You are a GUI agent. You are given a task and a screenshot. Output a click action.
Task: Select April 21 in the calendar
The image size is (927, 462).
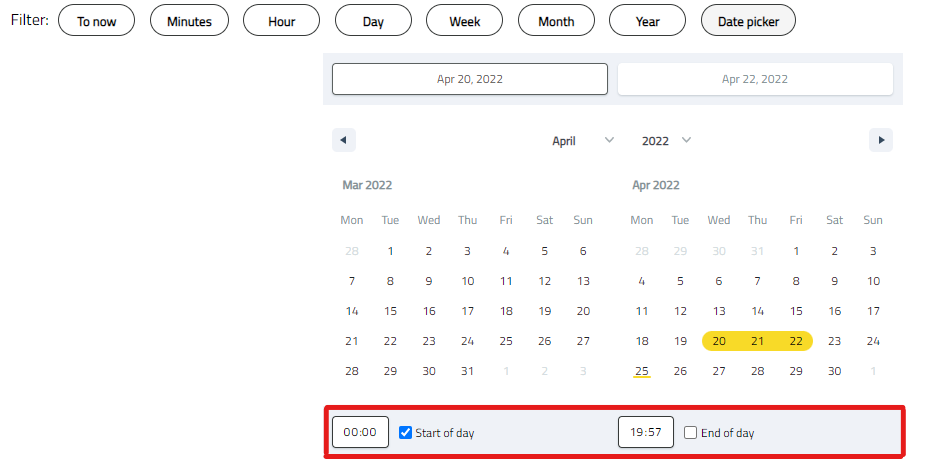pyautogui.click(x=758, y=341)
